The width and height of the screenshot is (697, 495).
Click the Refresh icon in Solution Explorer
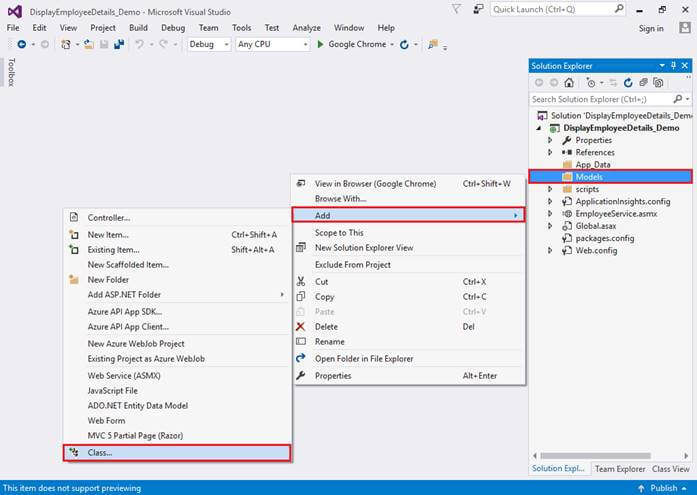(x=628, y=83)
